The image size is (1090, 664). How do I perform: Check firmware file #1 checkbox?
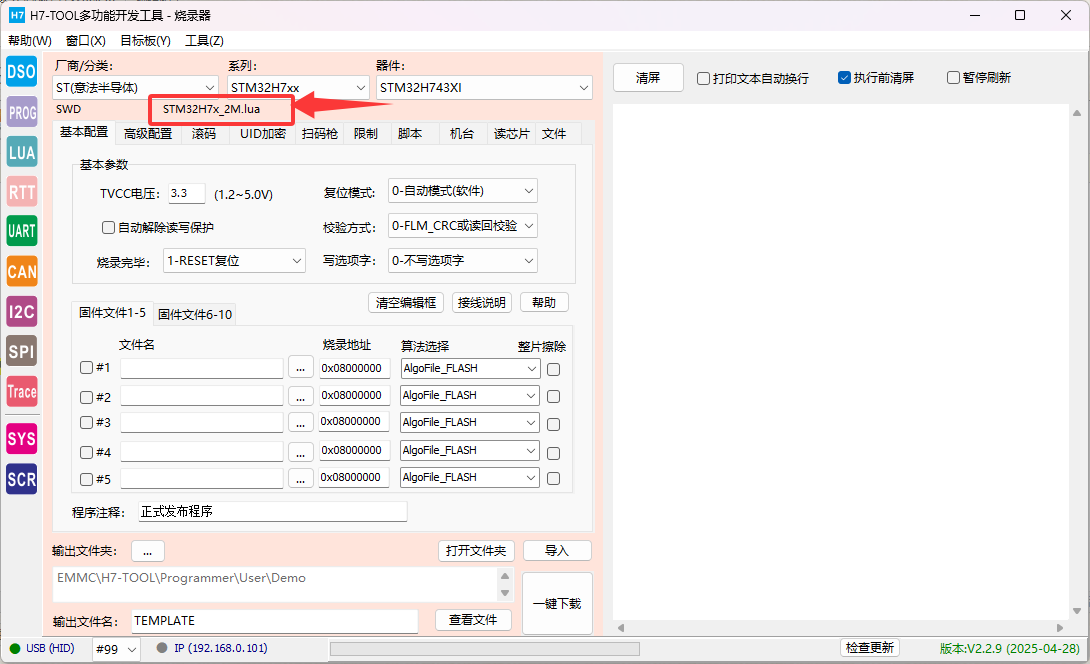point(87,367)
